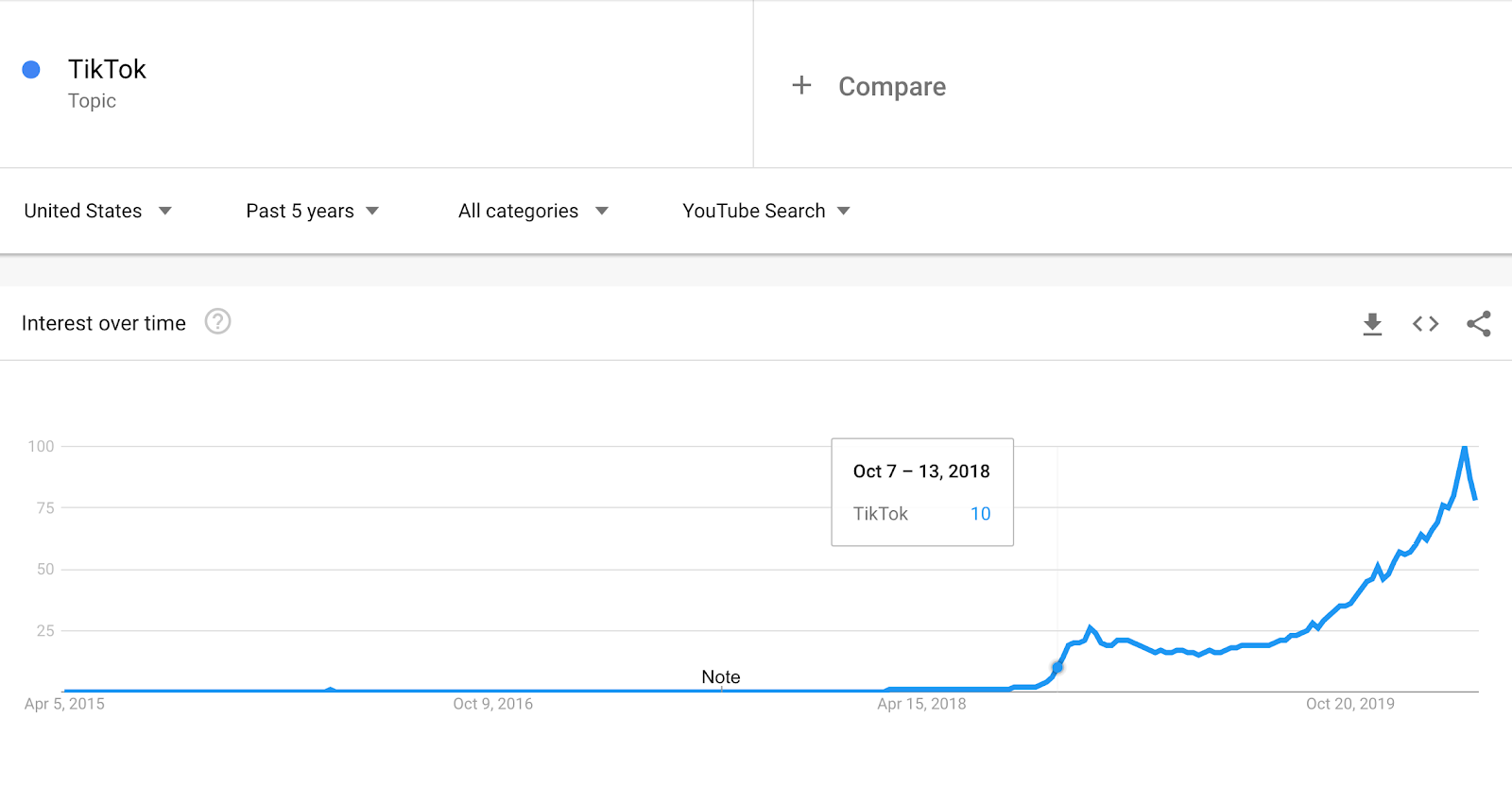This screenshot has height=804, width=1512.
Task: Expand the United States region dropdown
Action: point(98,211)
